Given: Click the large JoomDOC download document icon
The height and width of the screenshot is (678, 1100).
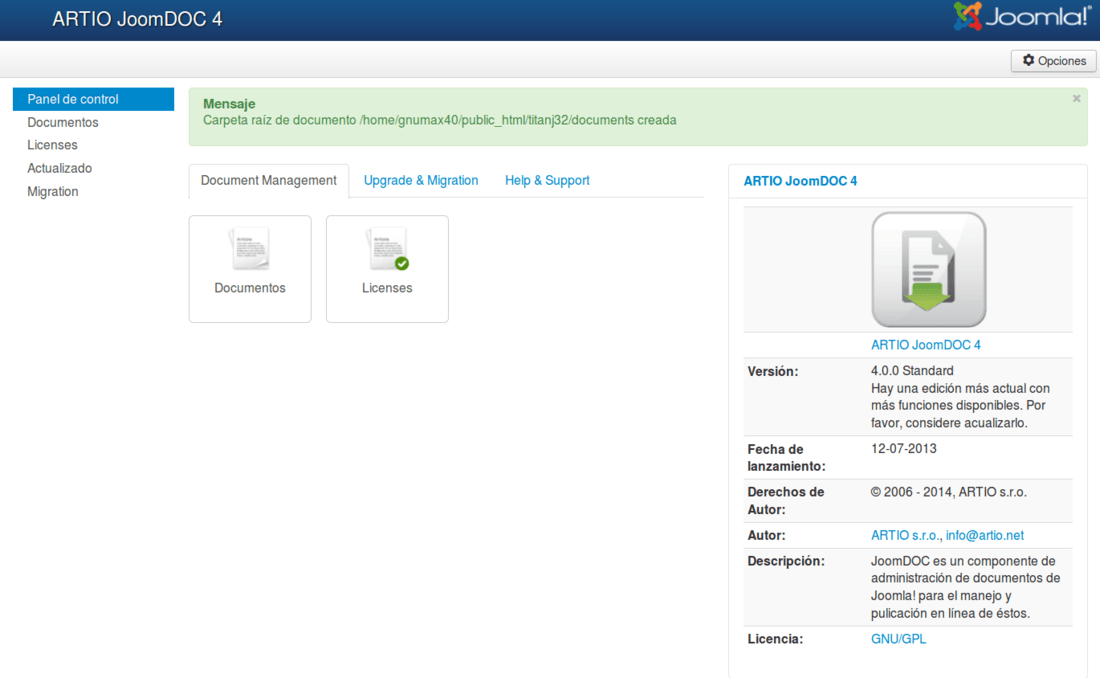Looking at the screenshot, I should 929,270.
